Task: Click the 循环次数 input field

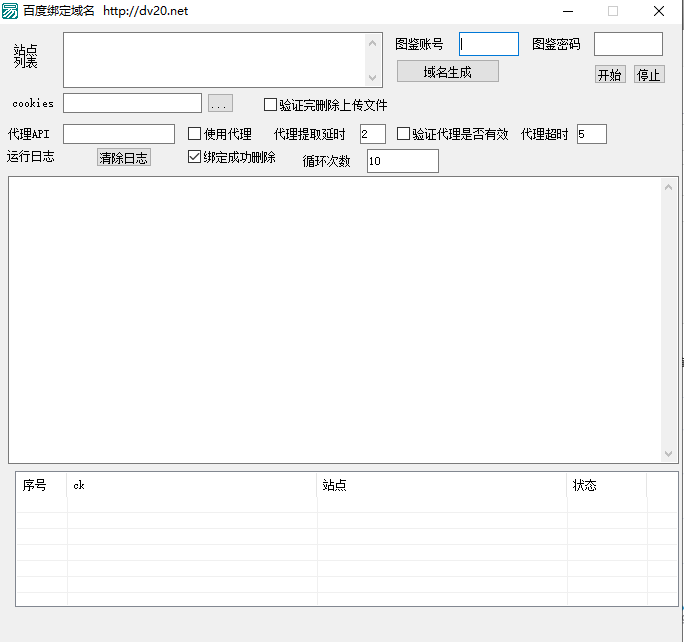Action: 403,161
